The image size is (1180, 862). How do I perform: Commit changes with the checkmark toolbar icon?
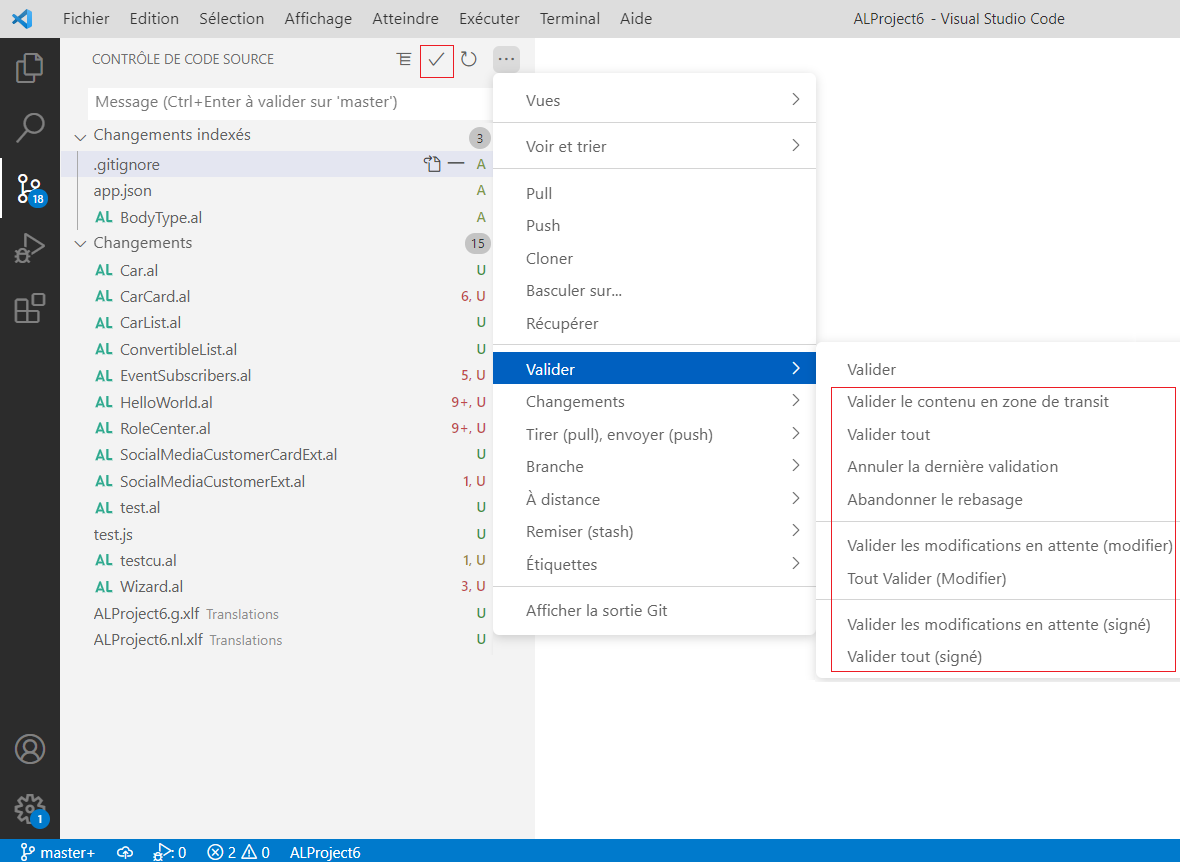pyautogui.click(x=436, y=59)
